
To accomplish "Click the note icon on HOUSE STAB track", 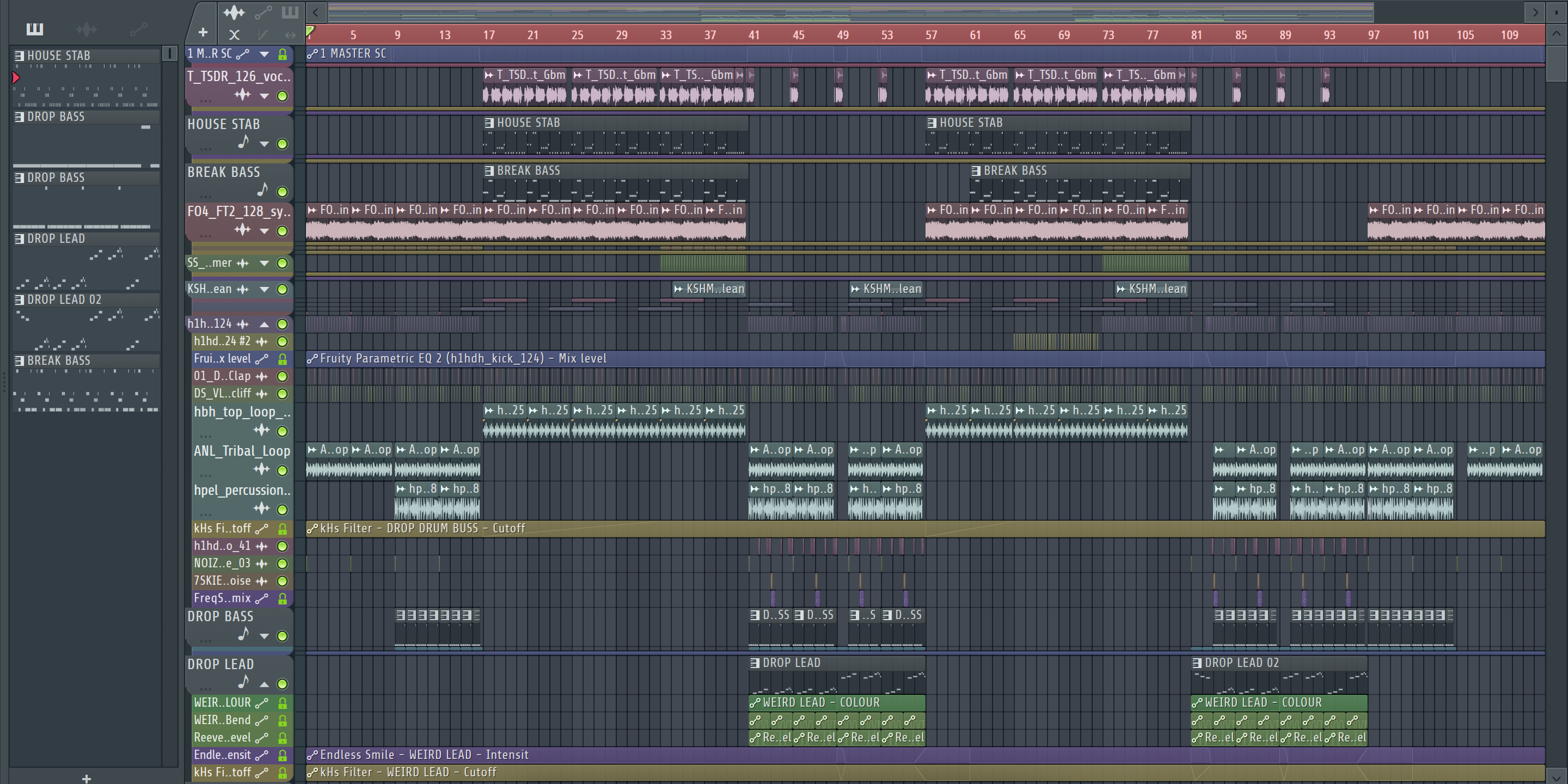I will coord(243,142).
